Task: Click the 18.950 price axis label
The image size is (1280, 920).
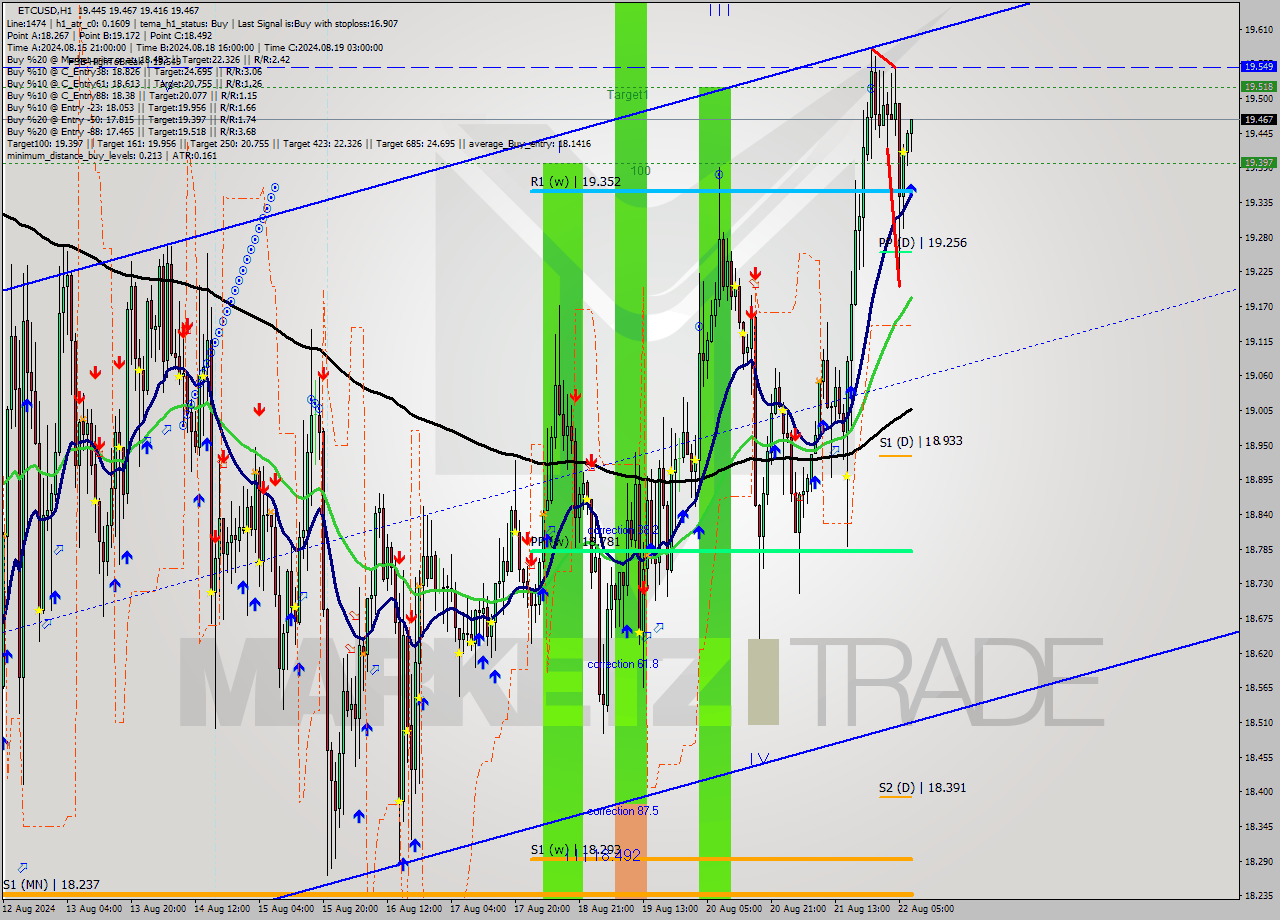Action: tap(1258, 445)
